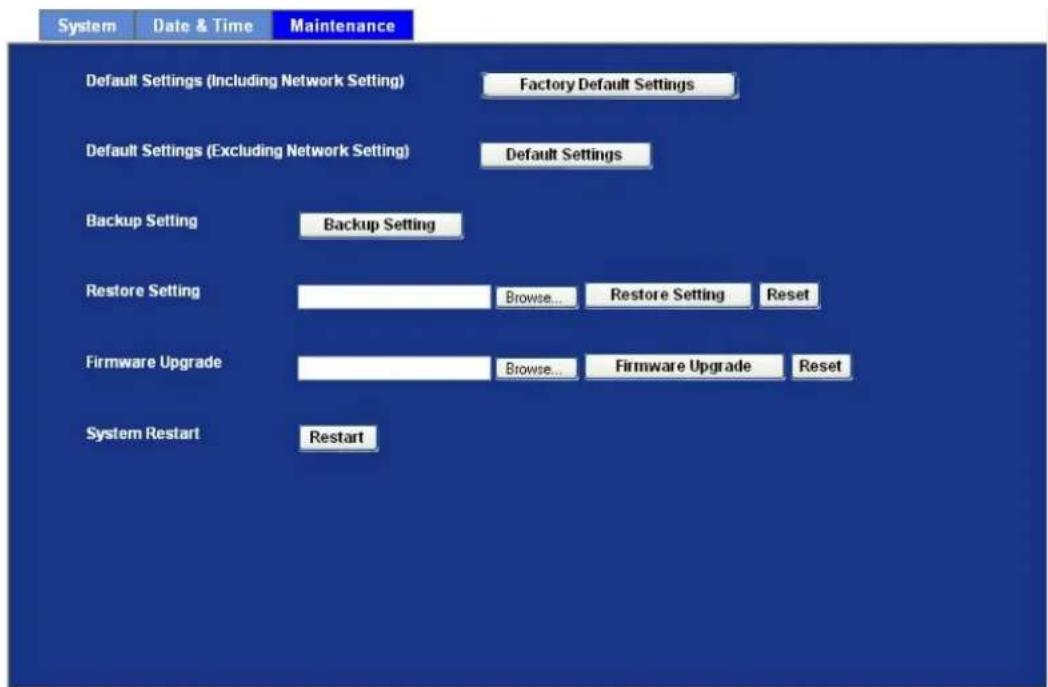
Task: Click the Restore Setting button
Action: (668, 295)
